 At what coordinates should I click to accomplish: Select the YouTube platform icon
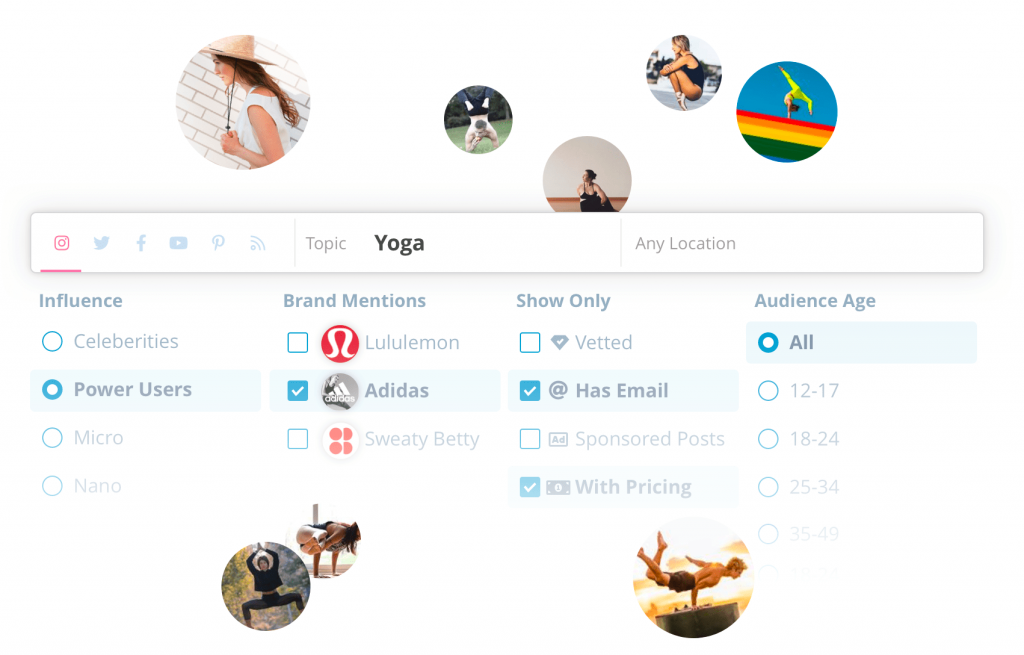coord(178,243)
